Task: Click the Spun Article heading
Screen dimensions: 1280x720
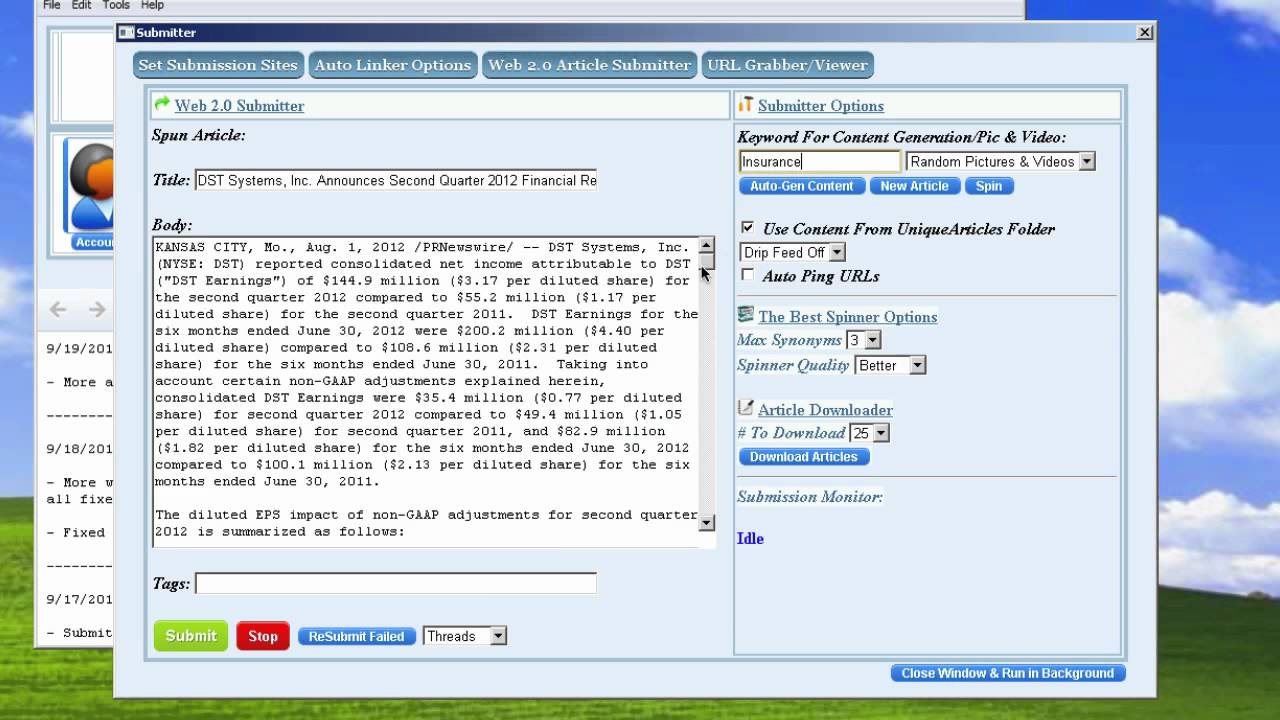Action: pos(198,135)
